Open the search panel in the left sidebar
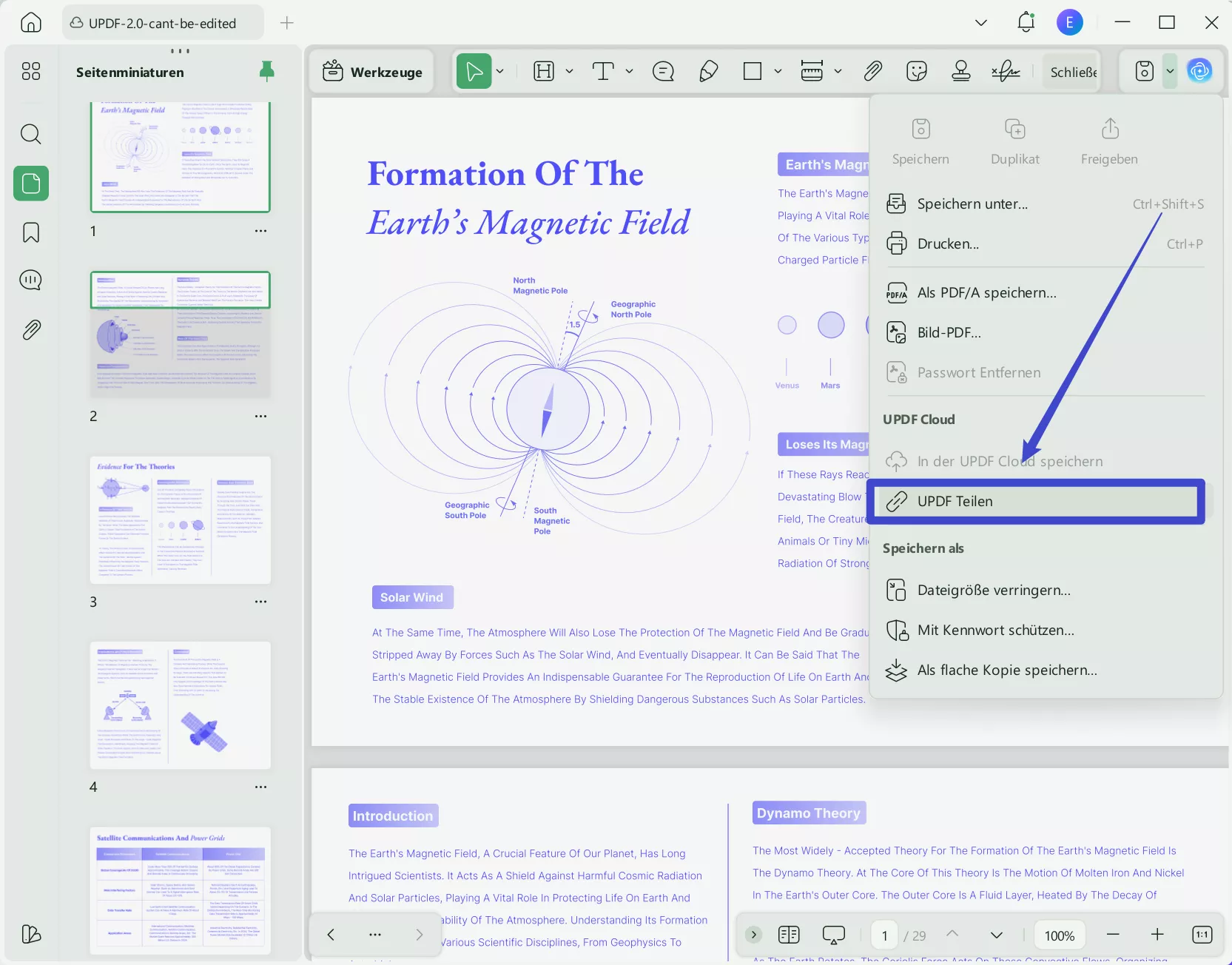Viewport: 1232px width, 965px height. click(x=30, y=134)
